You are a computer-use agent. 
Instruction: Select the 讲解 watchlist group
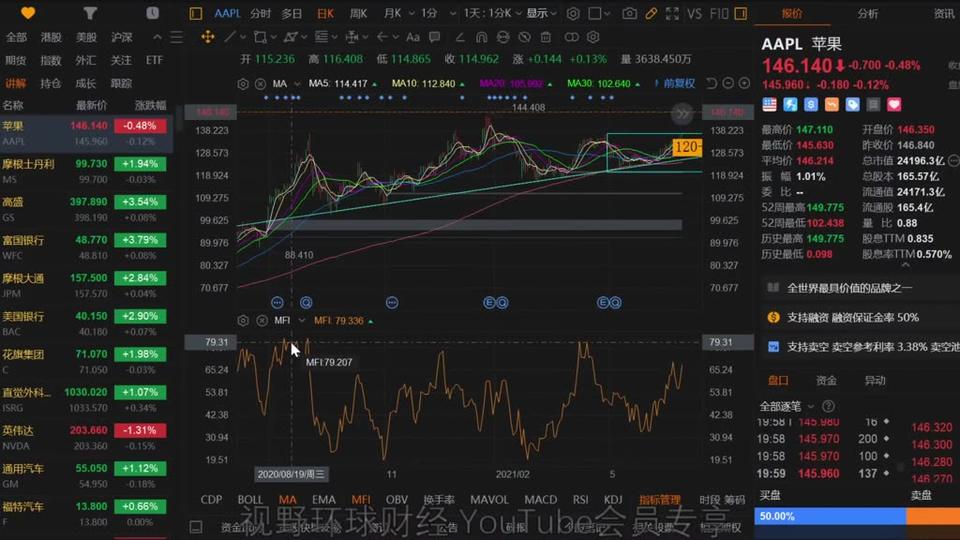click(16, 83)
